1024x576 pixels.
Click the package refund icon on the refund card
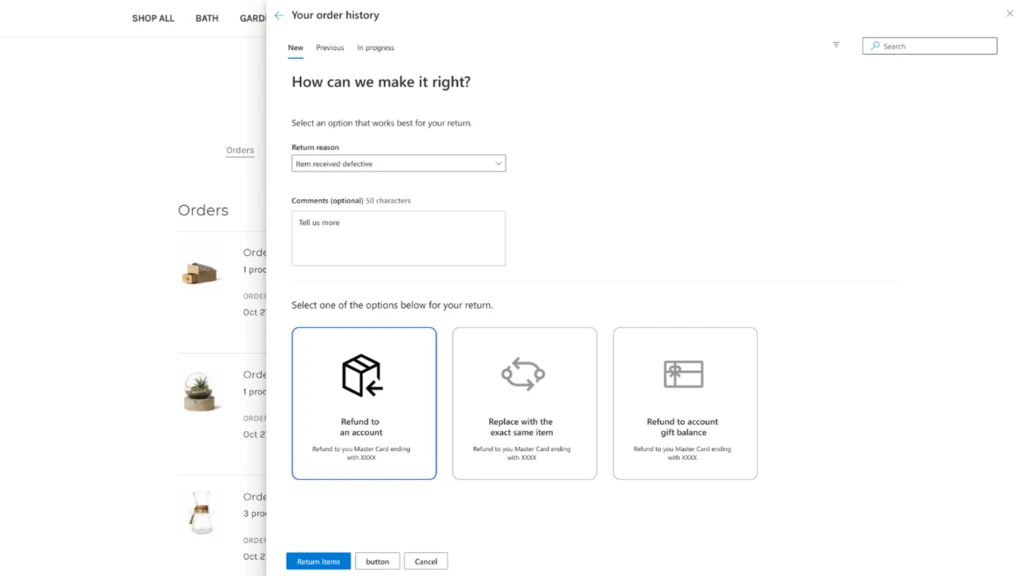[x=364, y=373]
